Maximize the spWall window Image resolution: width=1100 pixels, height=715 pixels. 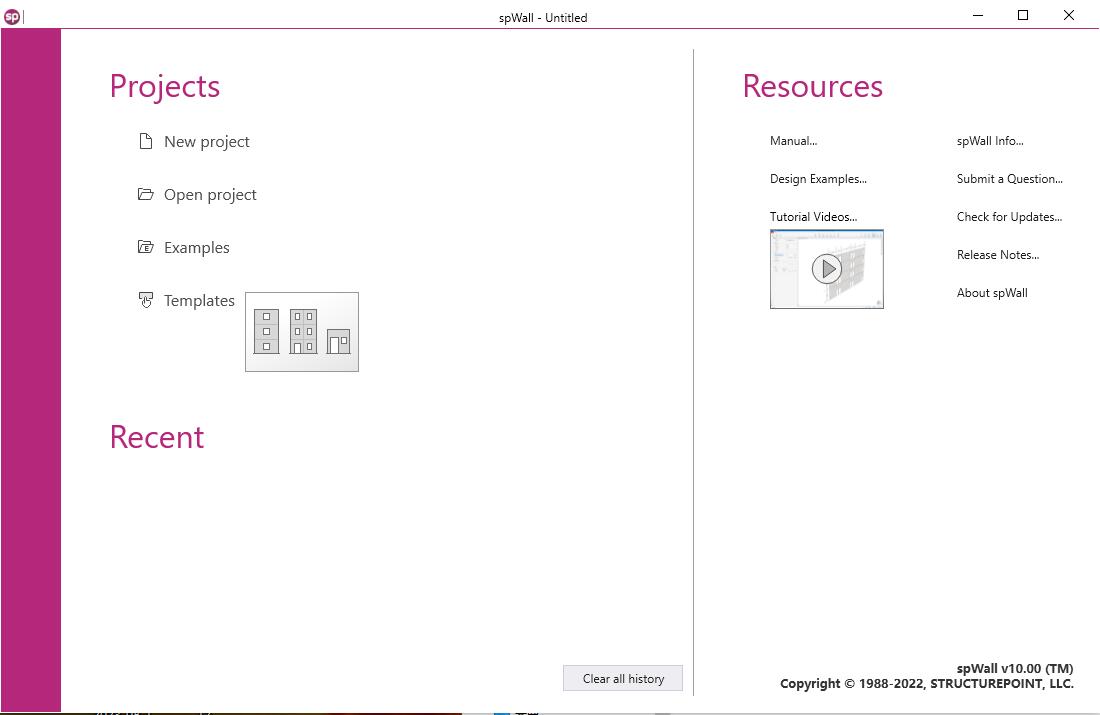(1023, 15)
